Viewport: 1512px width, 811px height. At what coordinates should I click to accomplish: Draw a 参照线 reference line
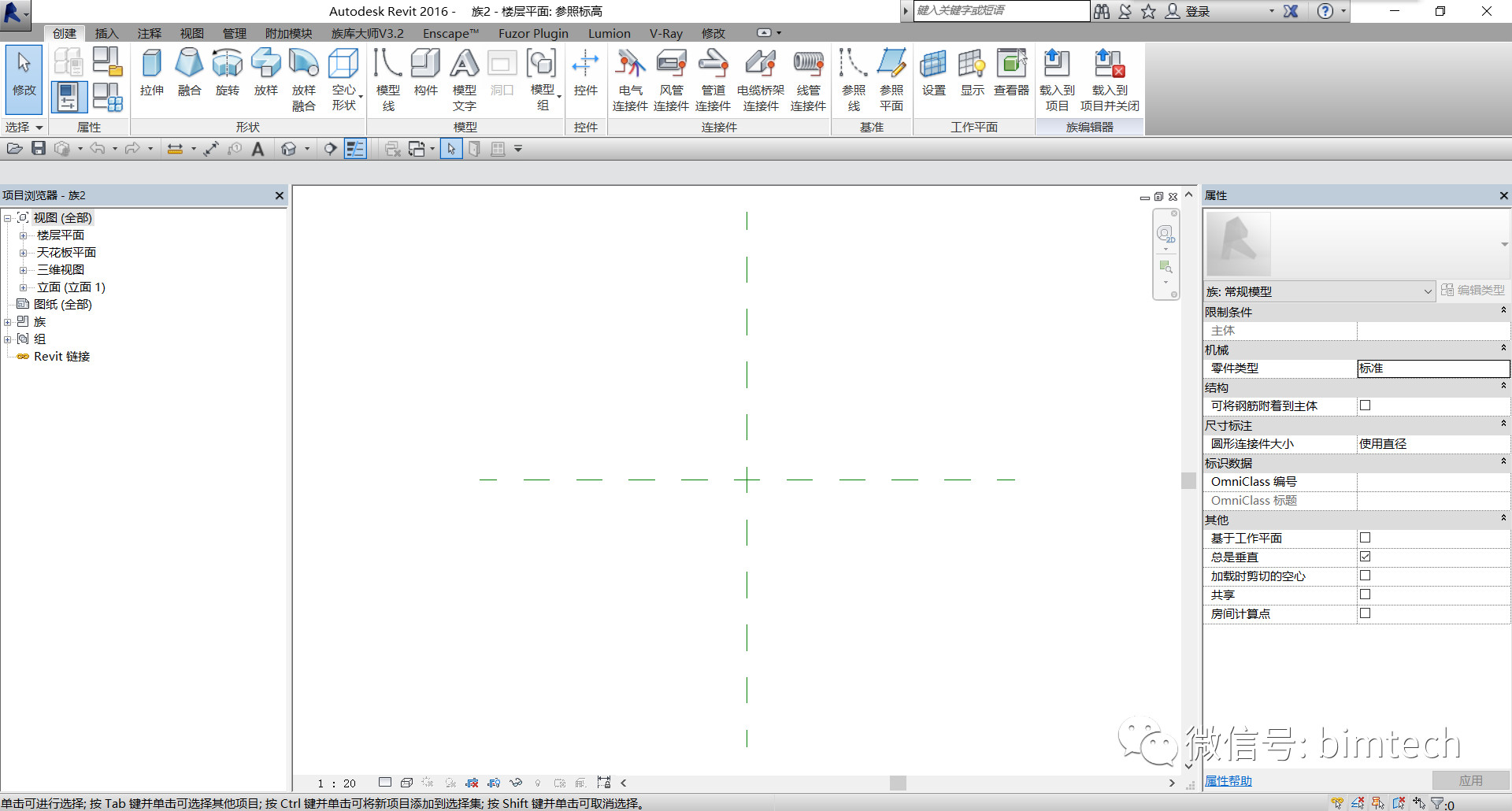click(854, 80)
